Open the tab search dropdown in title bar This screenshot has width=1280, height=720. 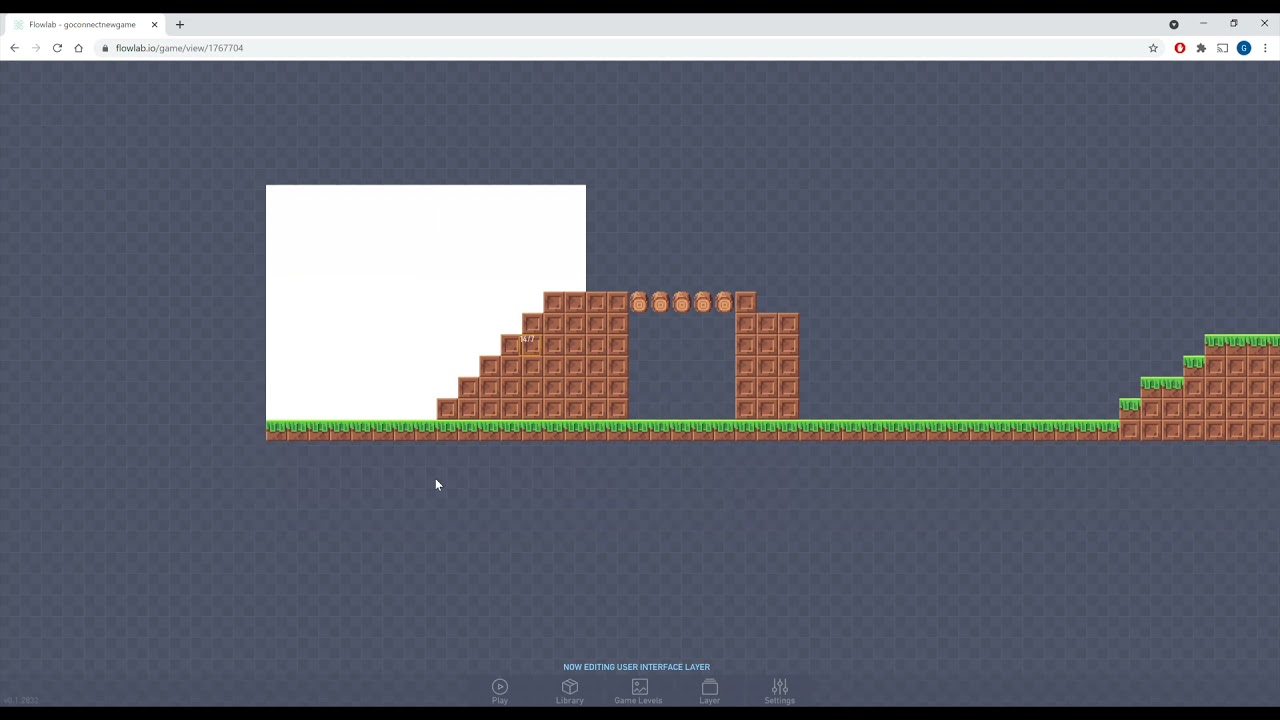point(1174,24)
